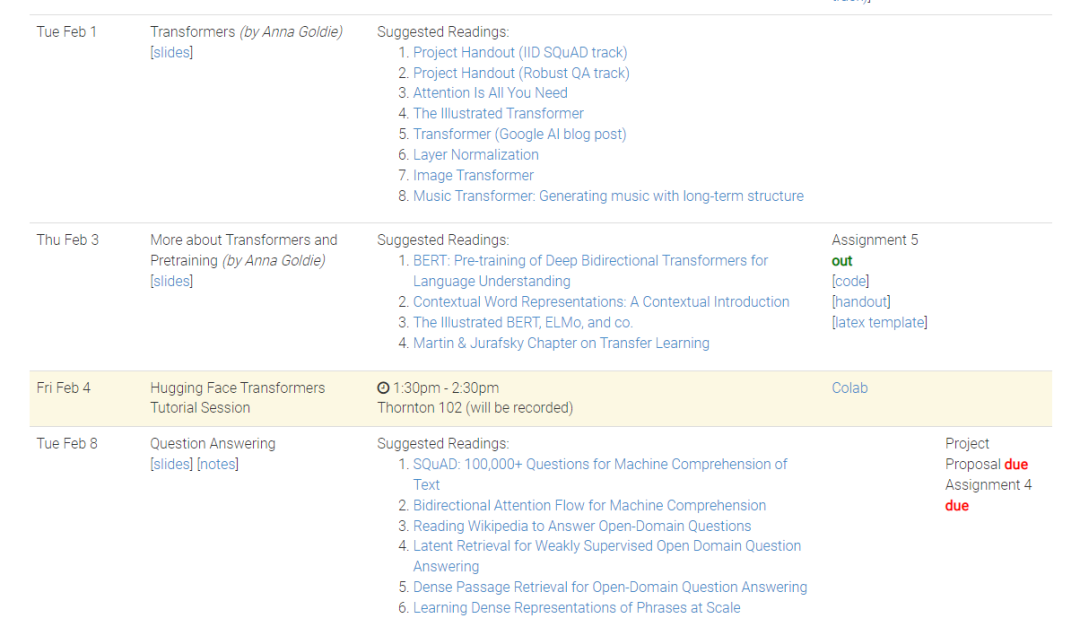
Task: Open the Colab link for Hugging Face tutorial
Action: [850, 388]
